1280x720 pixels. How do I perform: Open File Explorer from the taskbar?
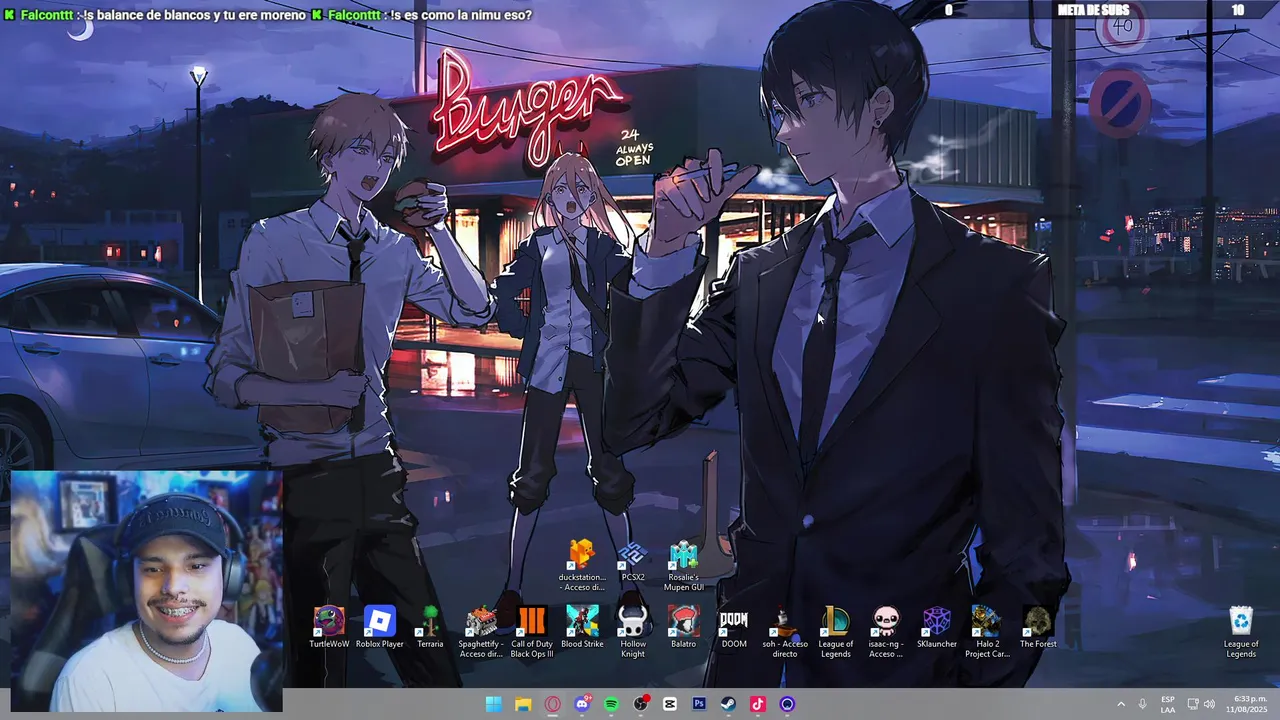point(523,704)
